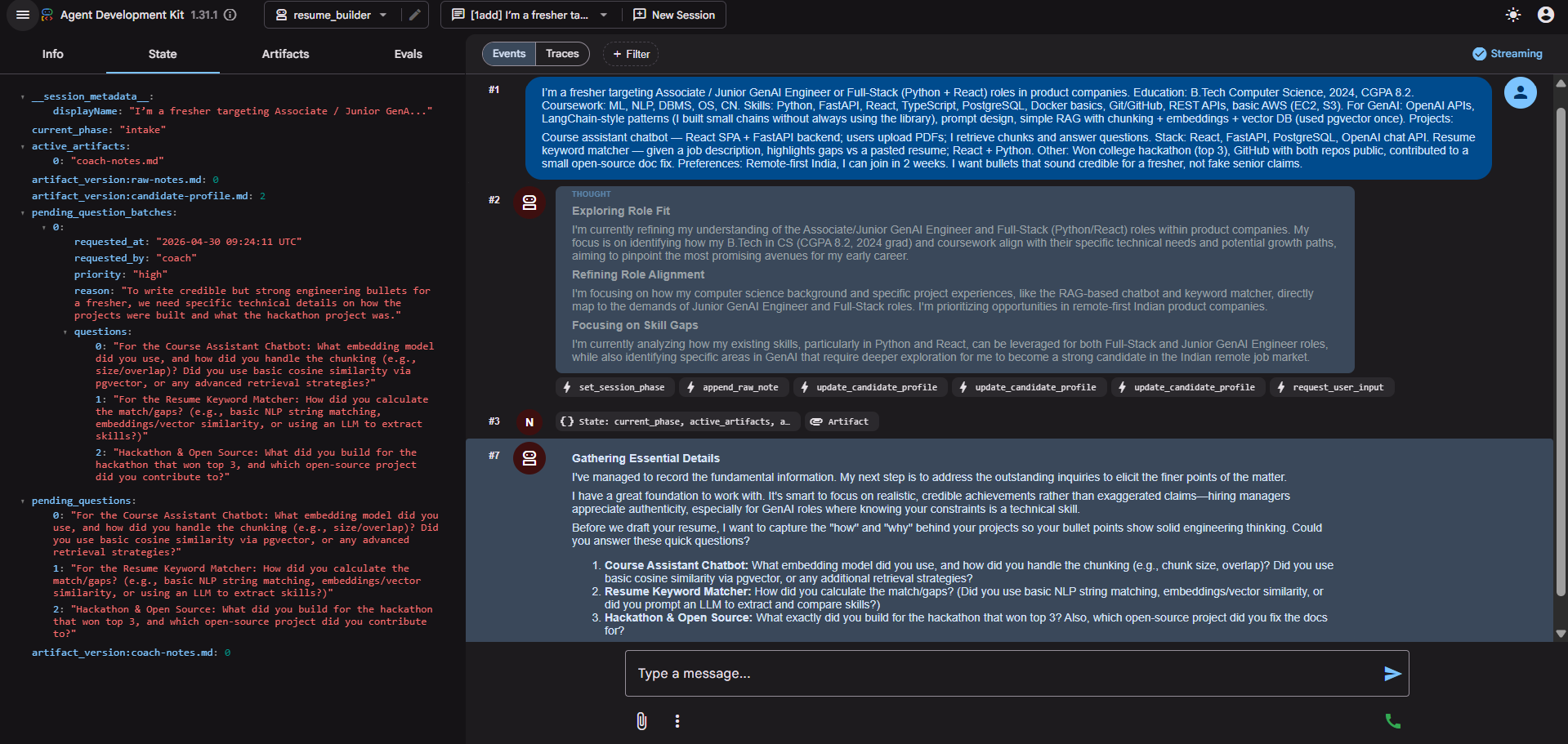The width and height of the screenshot is (1568, 744).
Task: Open the set_session_phase function call chip
Action: (614, 387)
